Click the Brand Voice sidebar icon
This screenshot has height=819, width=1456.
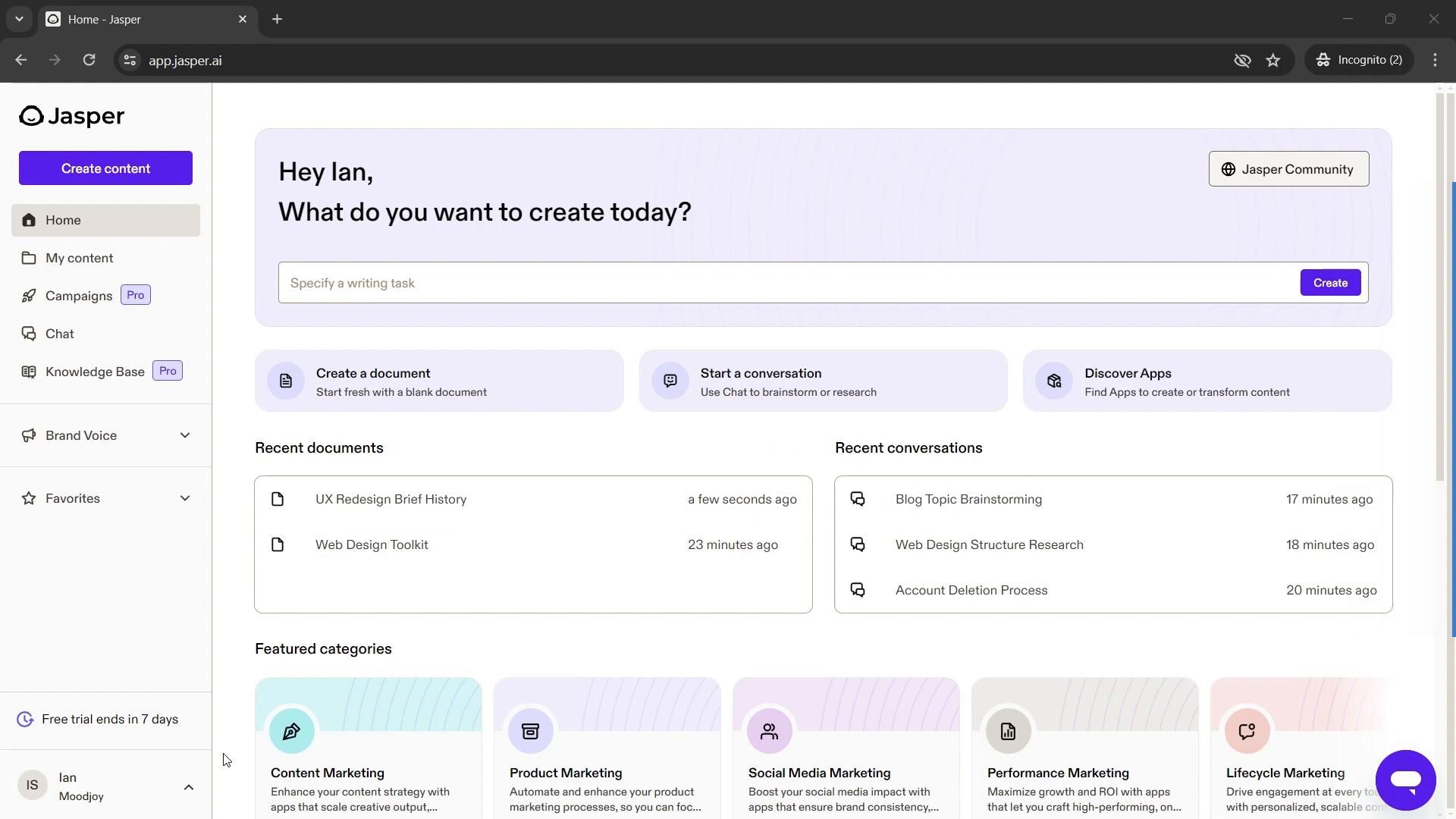tap(27, 435)
